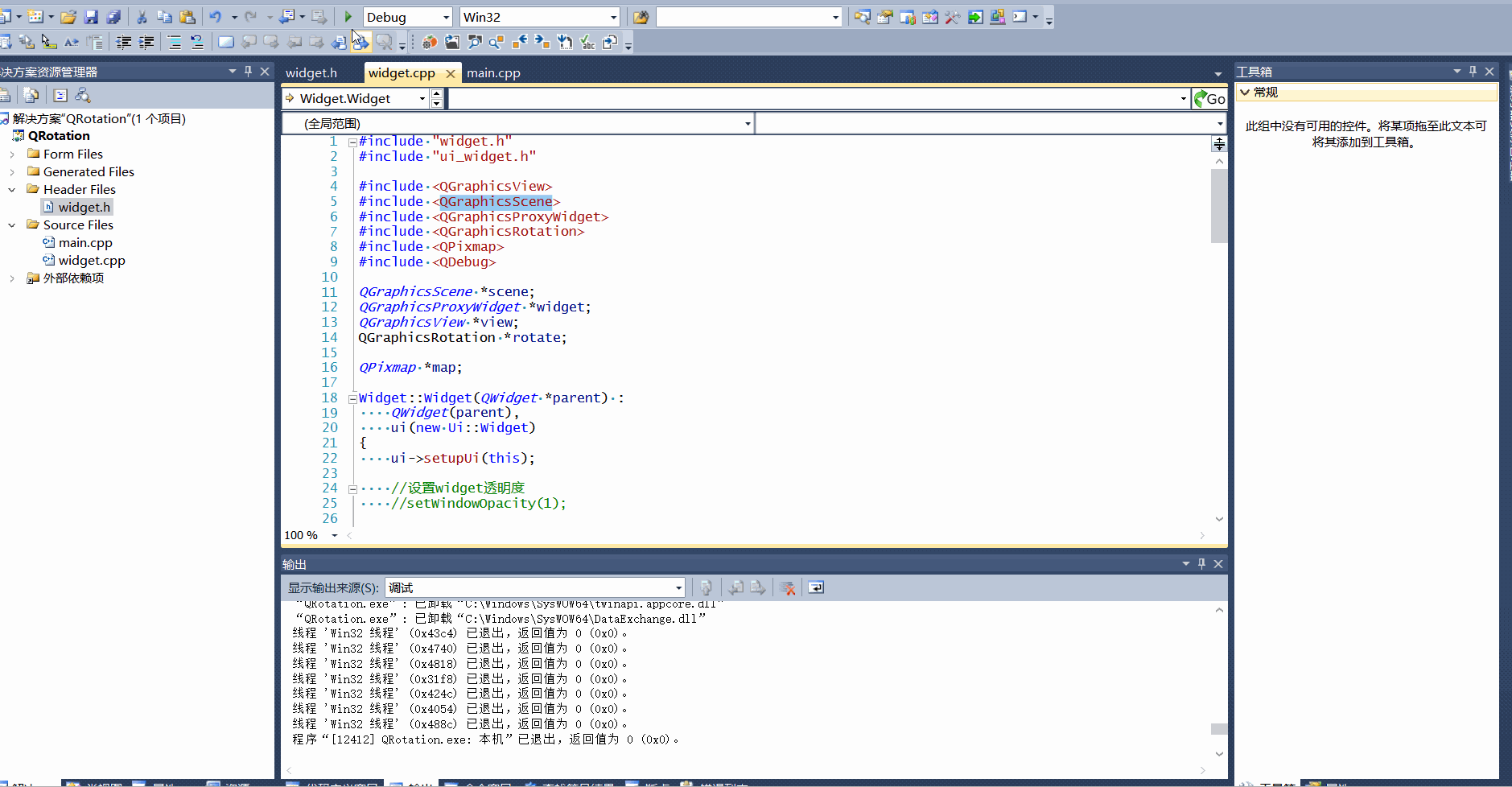Toggle a bookmark on current line
This screenshot has height=787, width=1512.
click(x=226, y=42)
